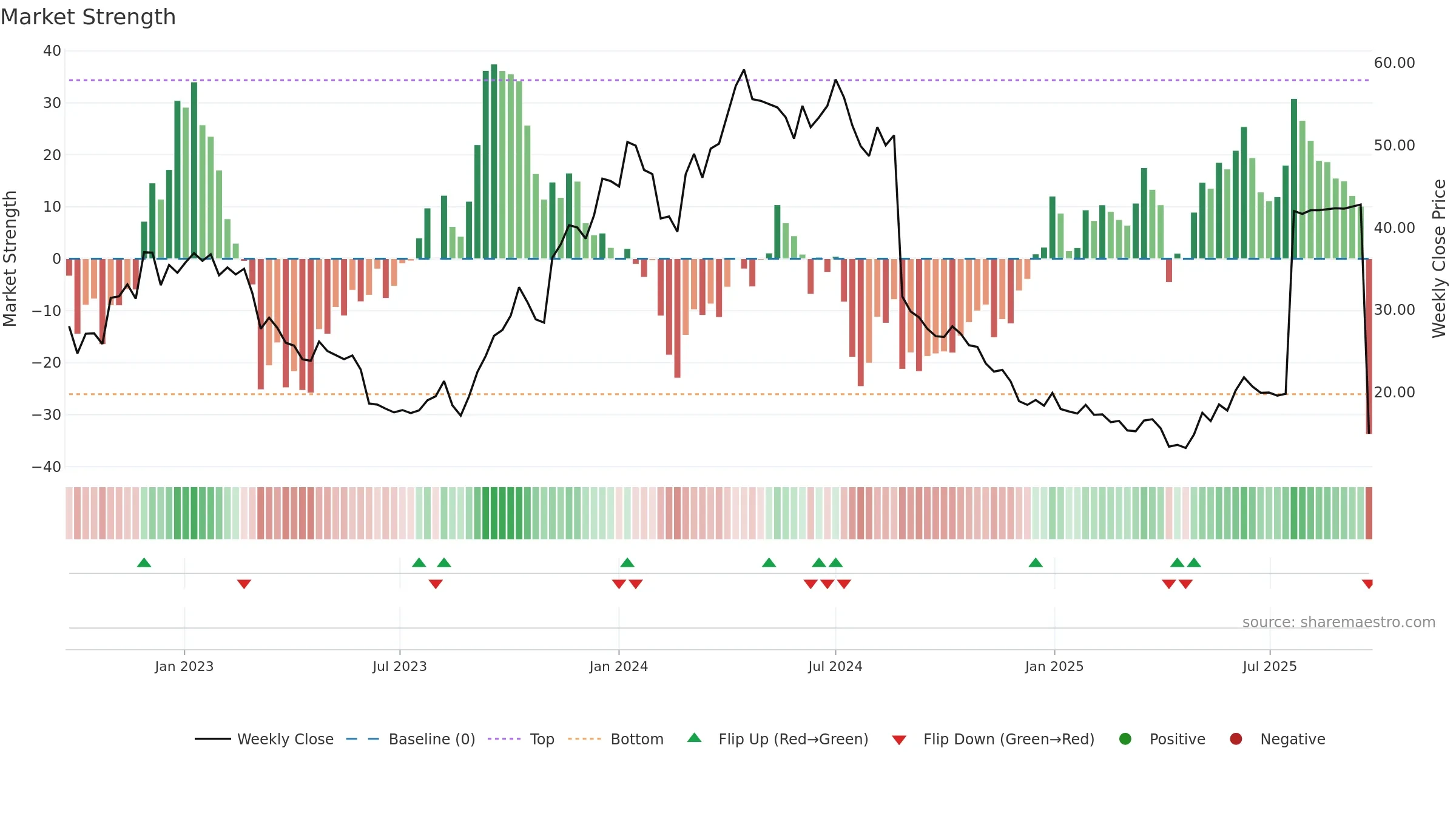This screenshot has height=819, width=1456.
Task: Click the Jul 2023 x-axis label
Action: (x=400, y=667)
